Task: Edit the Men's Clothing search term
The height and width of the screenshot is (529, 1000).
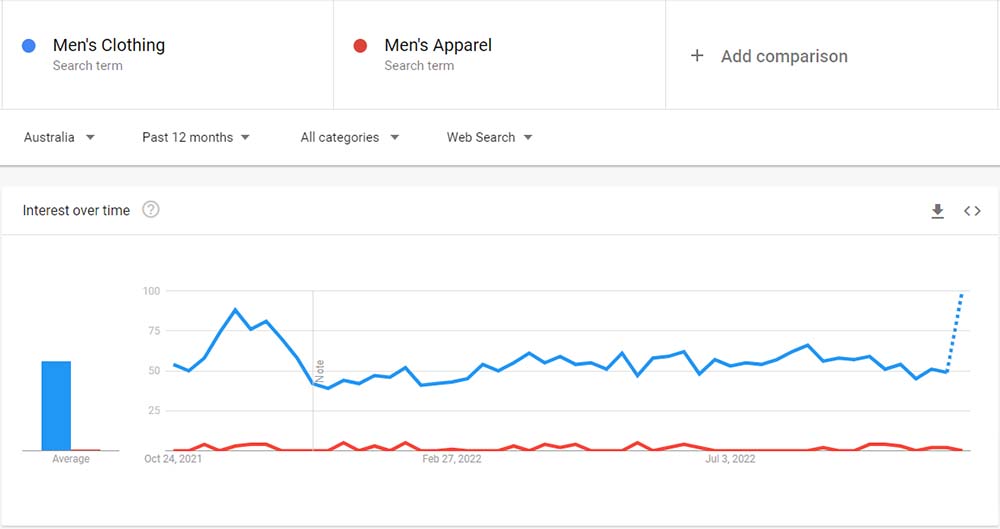Action: pos(108,45)
